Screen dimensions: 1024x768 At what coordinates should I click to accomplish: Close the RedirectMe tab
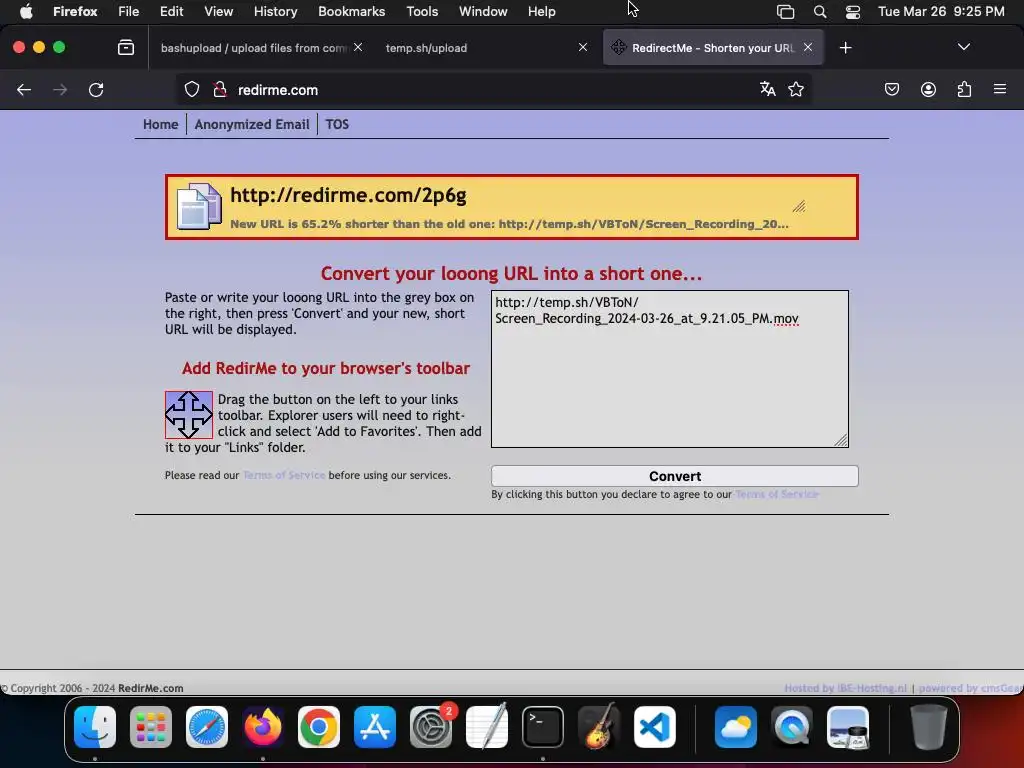click(808, 47)
